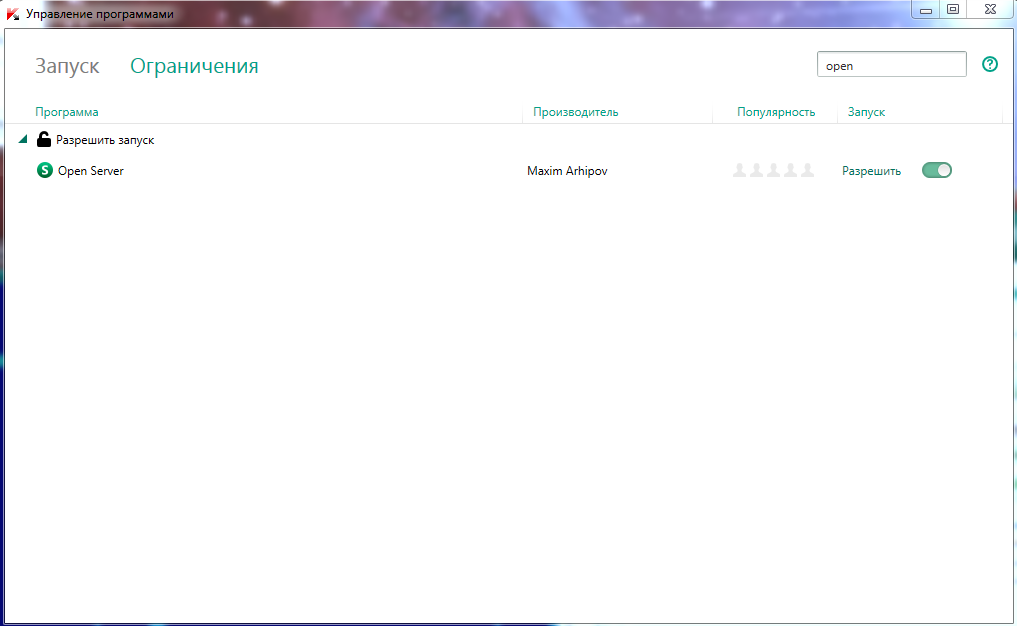Open help via the question mark icon
Screen dimensions: 1017x626
[x=990, y=65]
